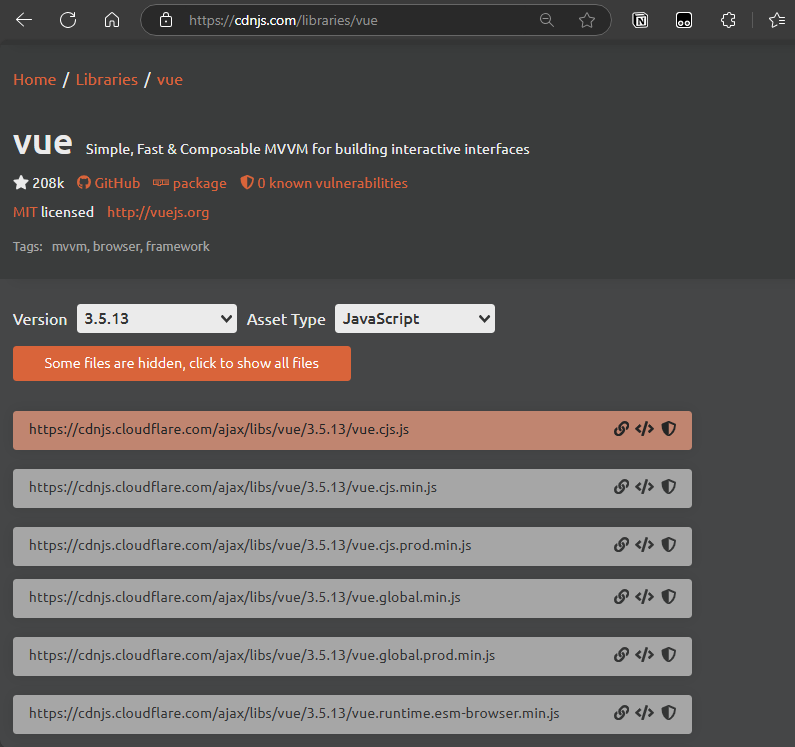Open the browser extensions puzzle icon
The height and width of the screenshot is (747, 795).
729,20
